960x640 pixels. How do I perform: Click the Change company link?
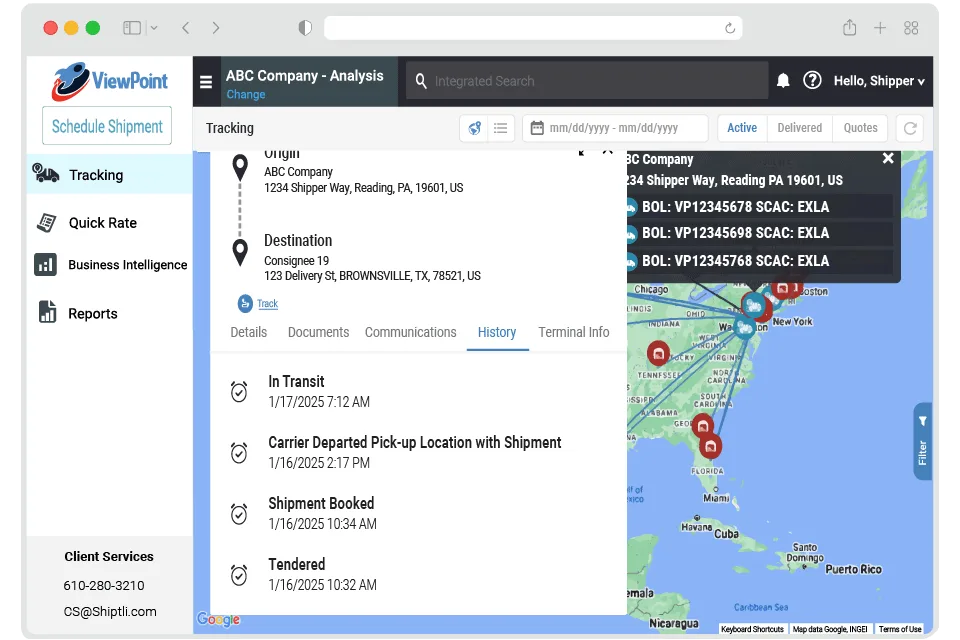point(245,95)
